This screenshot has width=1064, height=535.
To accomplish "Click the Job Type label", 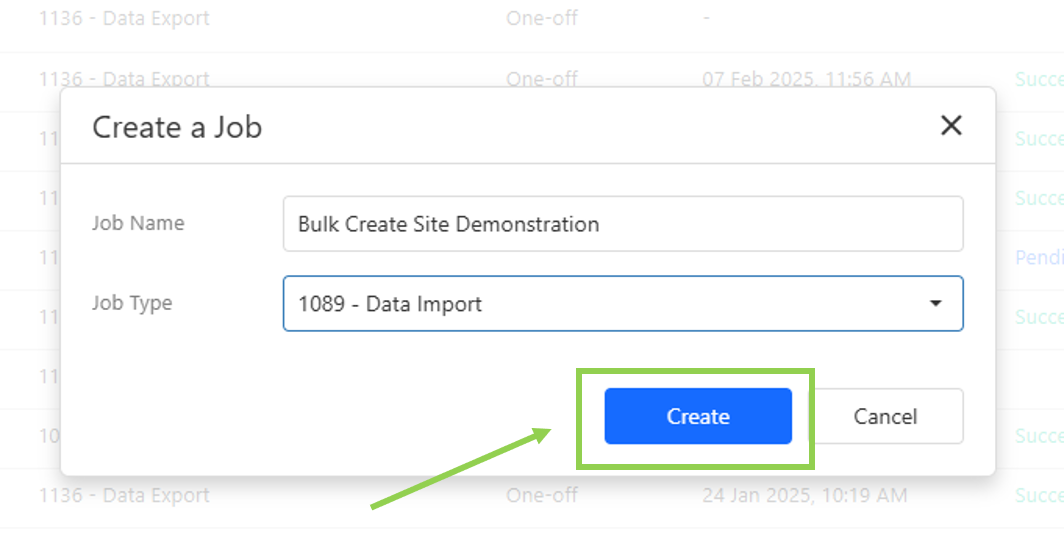I will pyautogui.click(x=132, y=303).
